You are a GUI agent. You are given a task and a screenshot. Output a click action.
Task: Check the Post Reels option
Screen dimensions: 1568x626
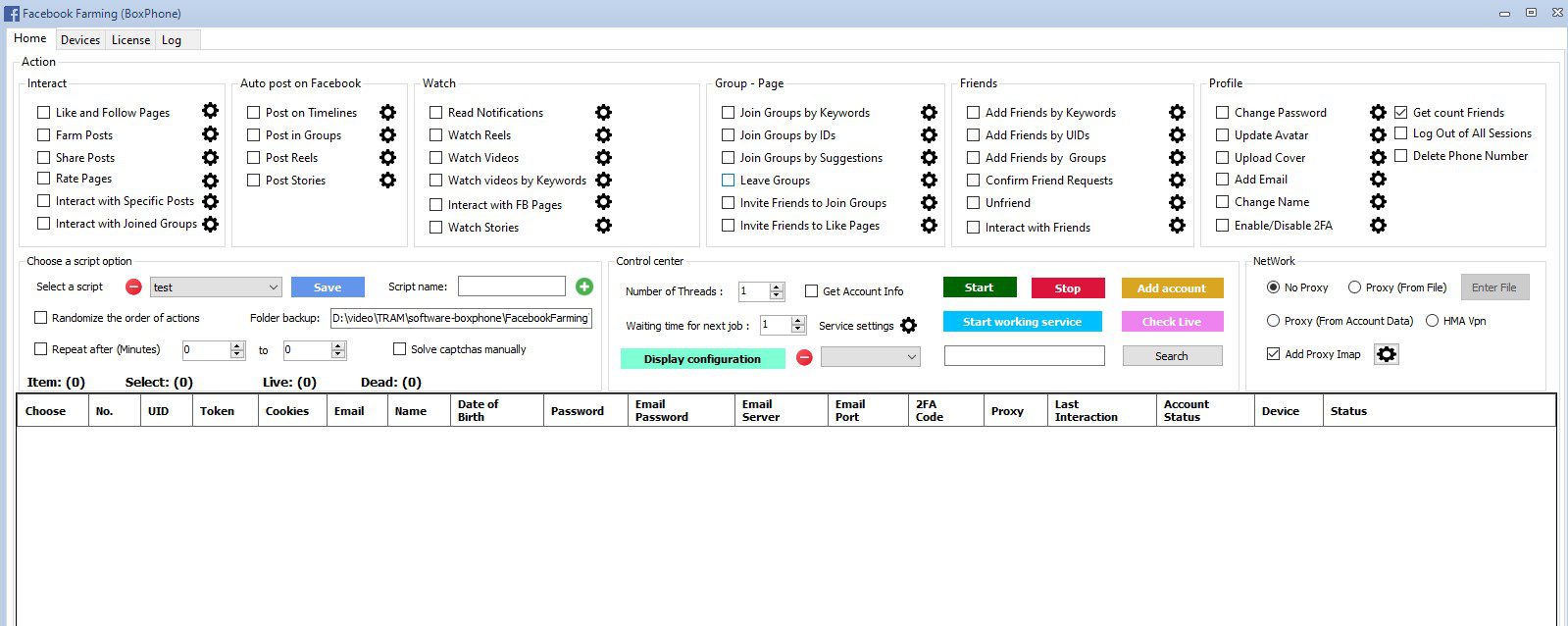click(253, 158)
